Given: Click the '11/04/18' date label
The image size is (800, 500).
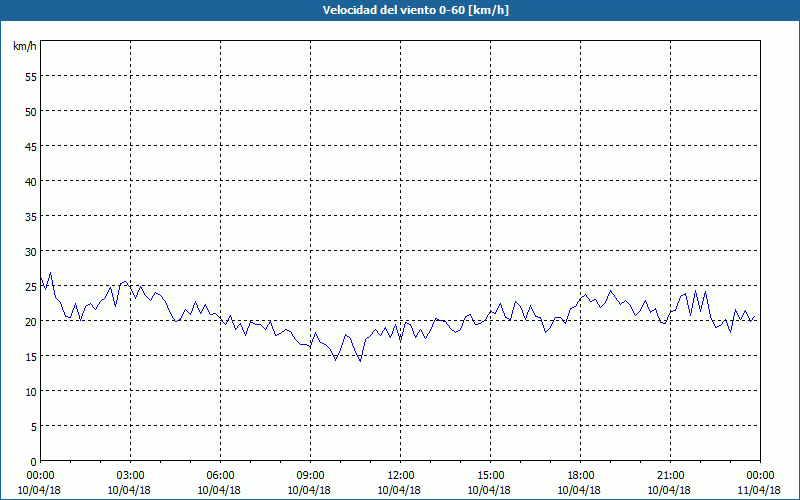Looking at the screenshot, I should [x=759, y=490].
